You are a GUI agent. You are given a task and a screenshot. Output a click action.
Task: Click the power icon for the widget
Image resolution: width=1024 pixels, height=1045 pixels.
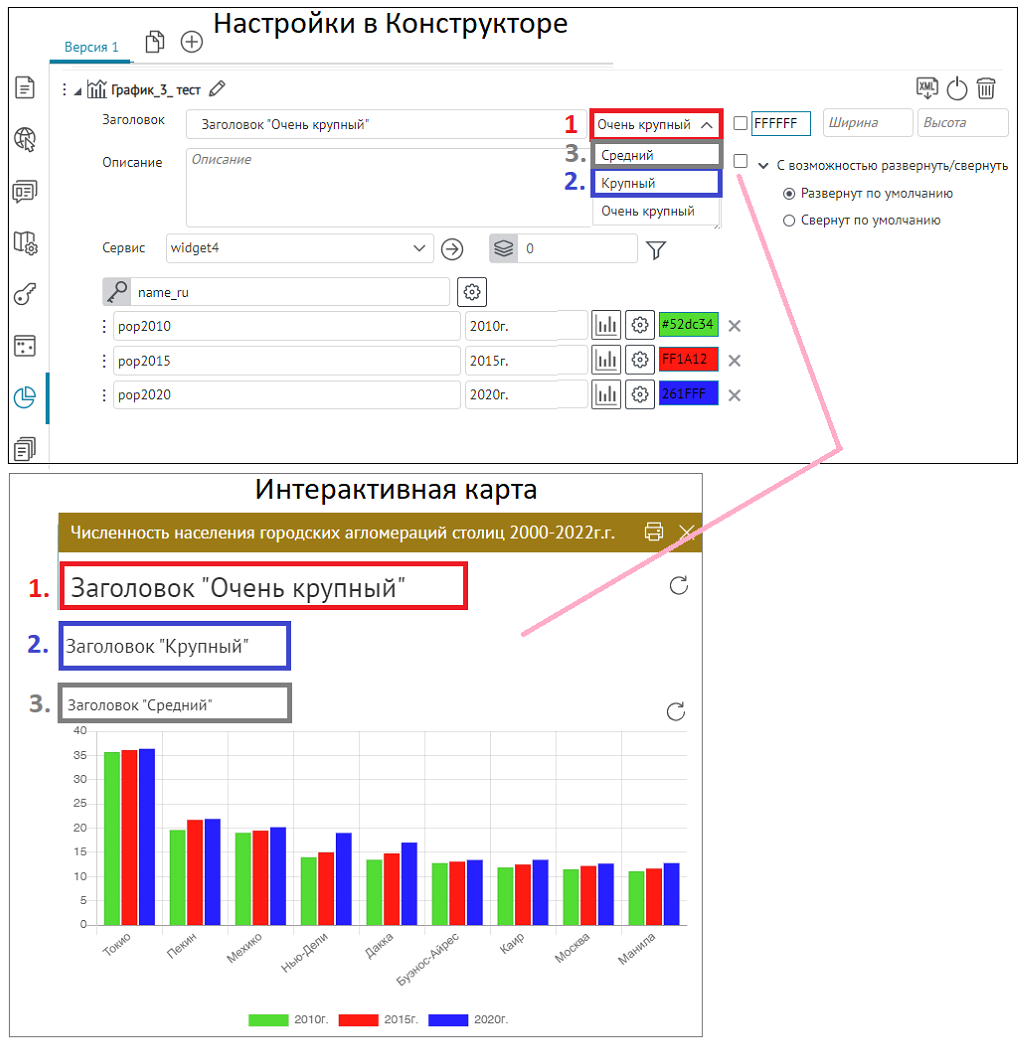(957, 89)
